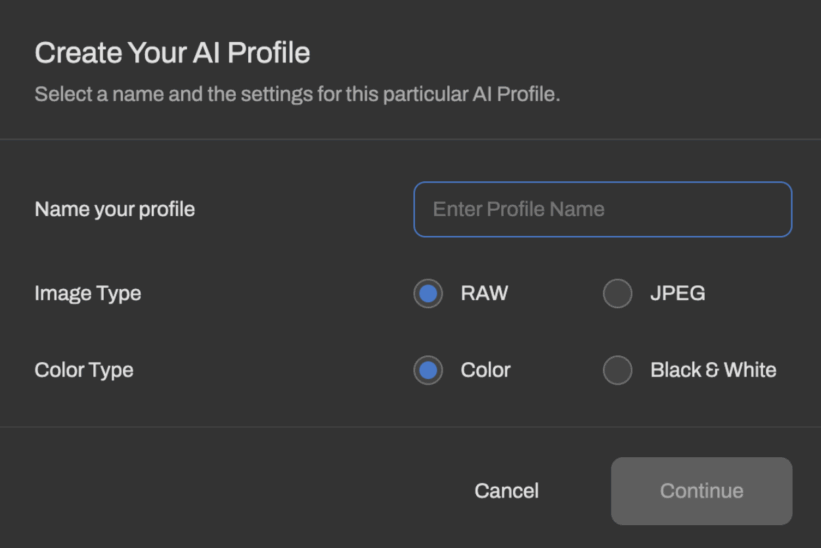Click the Continue button

702,491
